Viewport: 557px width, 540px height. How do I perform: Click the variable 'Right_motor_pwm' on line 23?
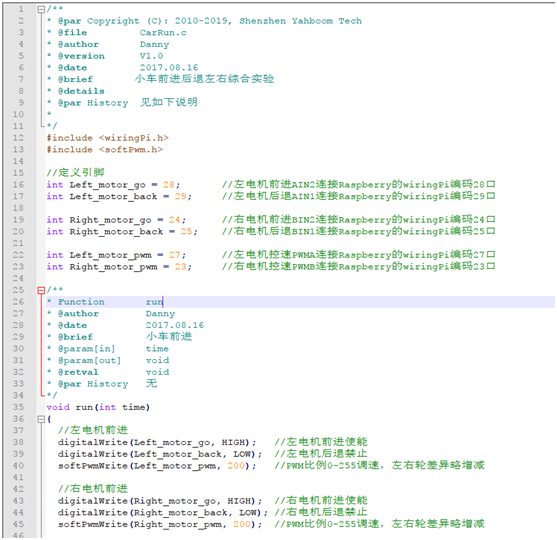point(113,267)
